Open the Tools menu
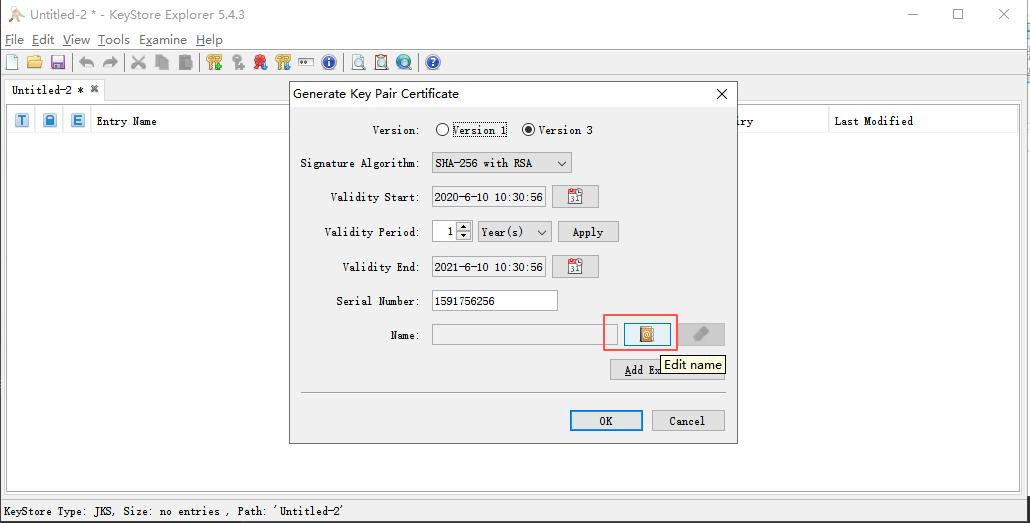1030x523 pixels. tap(114, 40)
